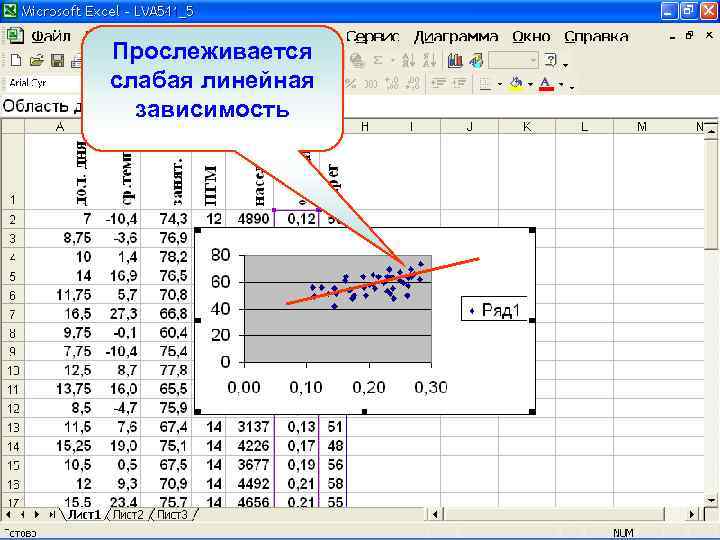Click the Increase Indent icon
Image resolution: width=720 pixels, height=540 pixels.
(x=460, y=84)
